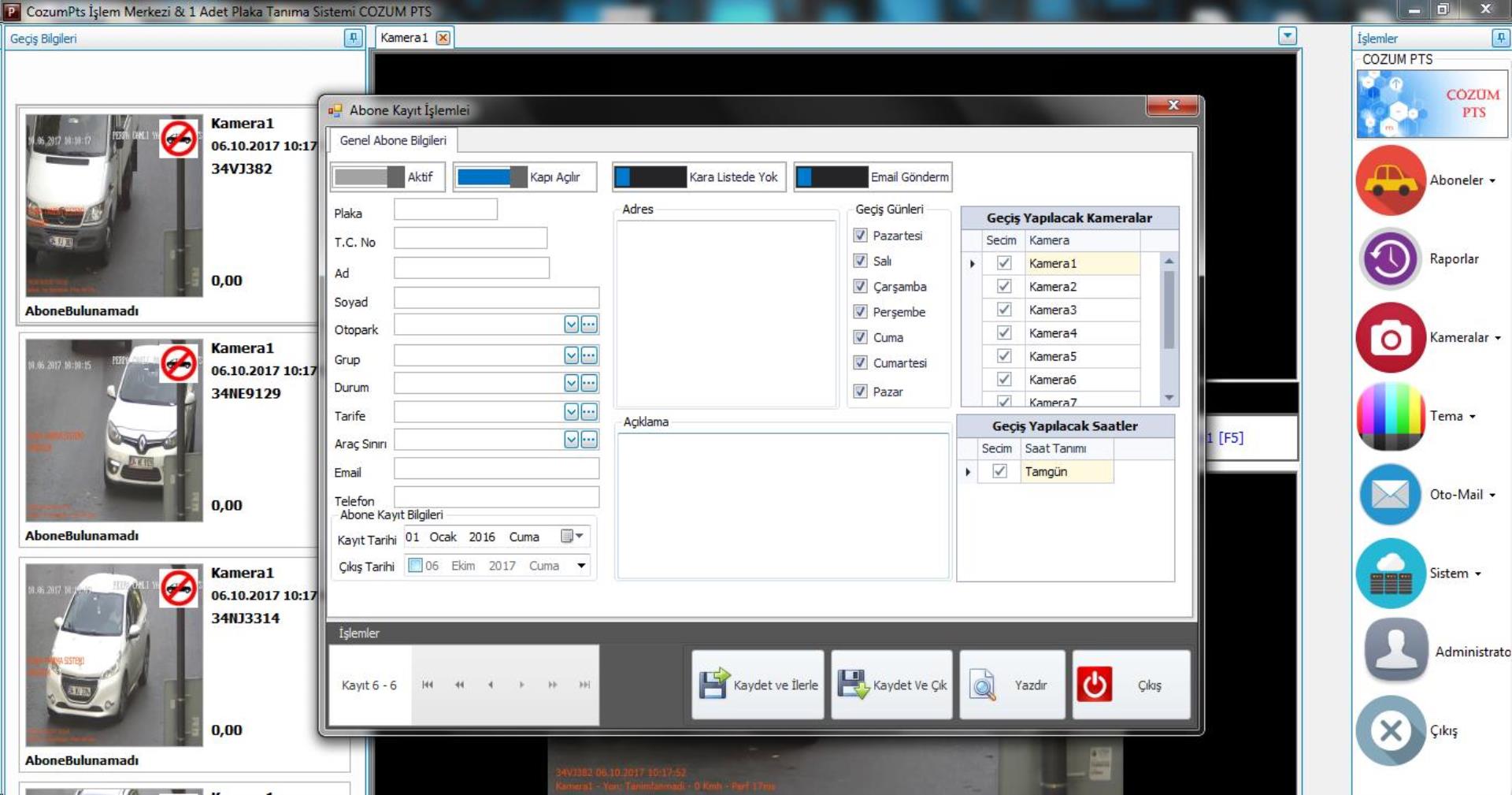Viewport: 1512px width, 795px height.
Task: Click the Kaydet ve İlerle button
Action: pyautogui.click(x=758, y=685)
